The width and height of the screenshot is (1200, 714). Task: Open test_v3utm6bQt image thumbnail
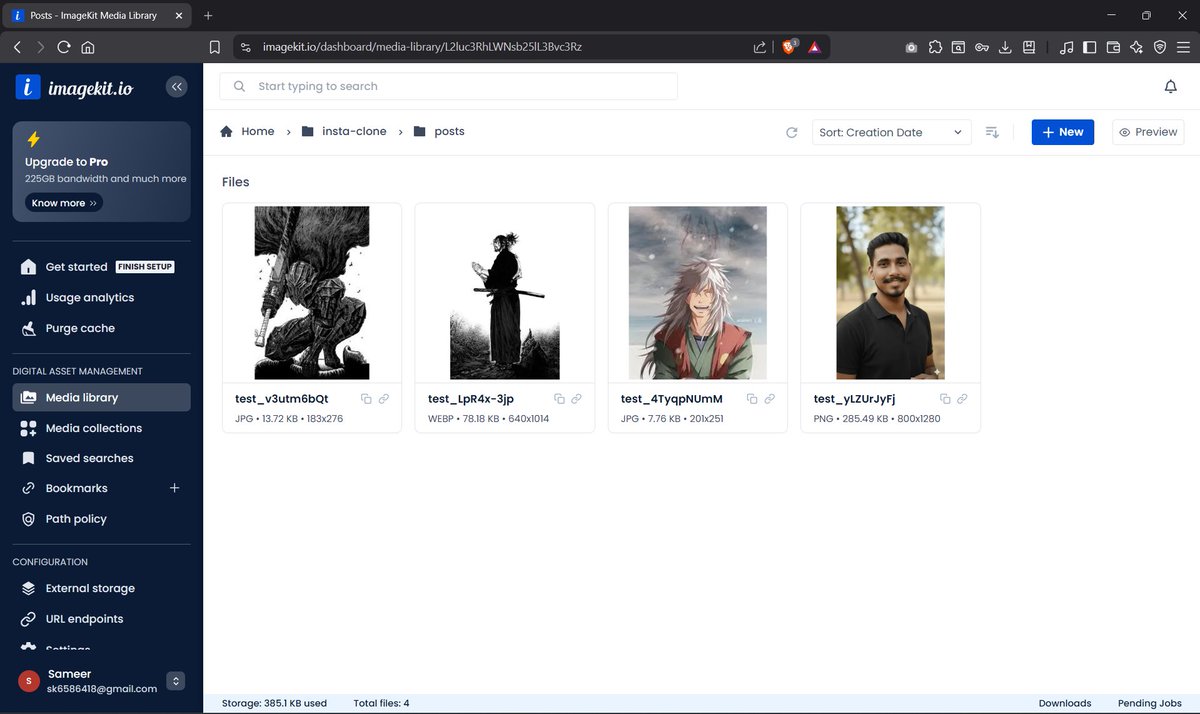[x=312, y=293]
